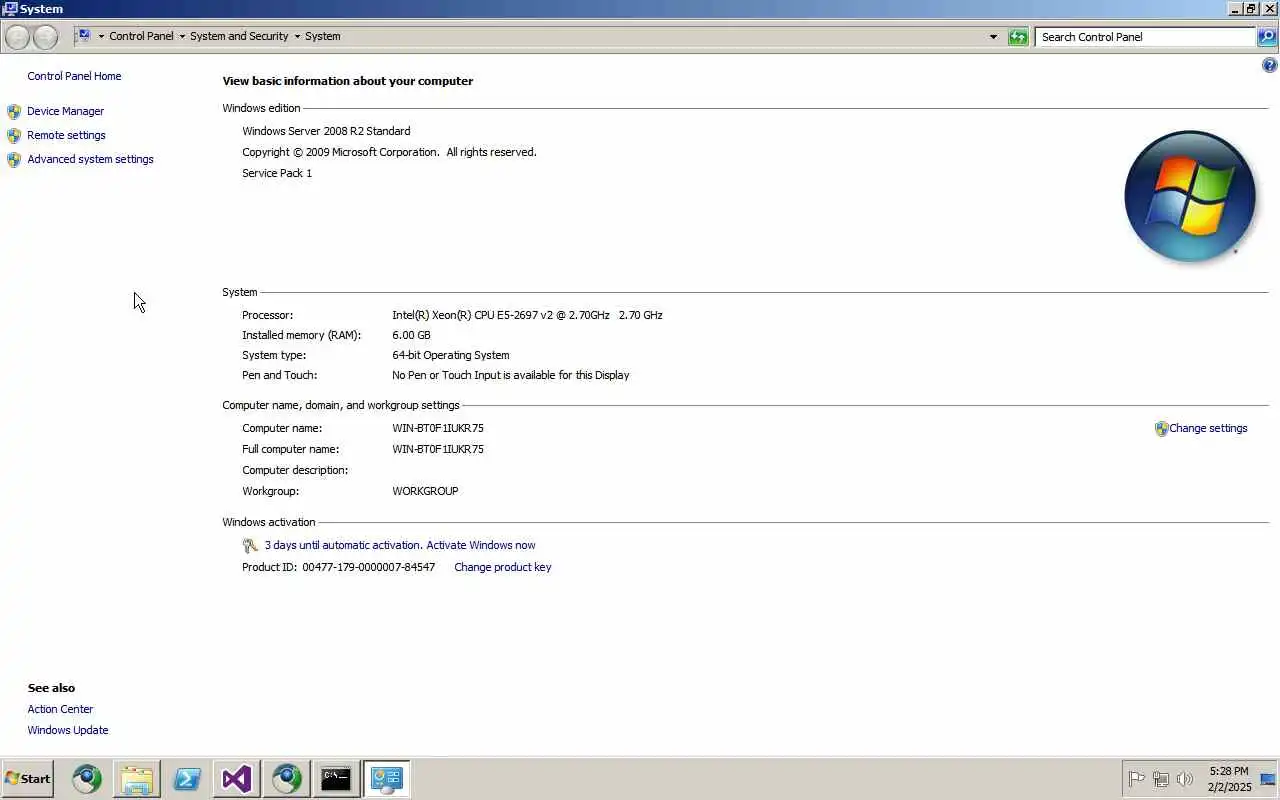Select System and Security breadcrumb

click(239, 36)
